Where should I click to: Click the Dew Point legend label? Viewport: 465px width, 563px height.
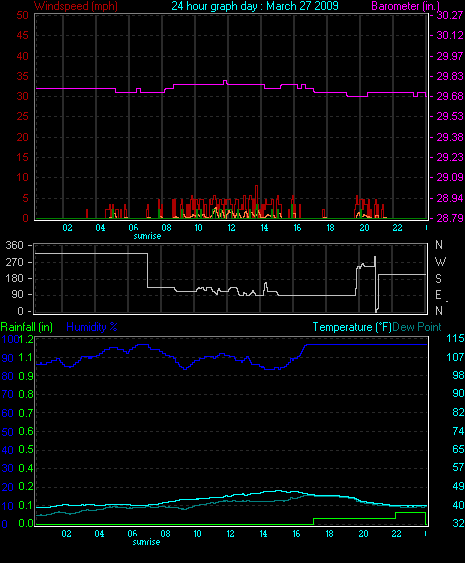click(417, 327)
